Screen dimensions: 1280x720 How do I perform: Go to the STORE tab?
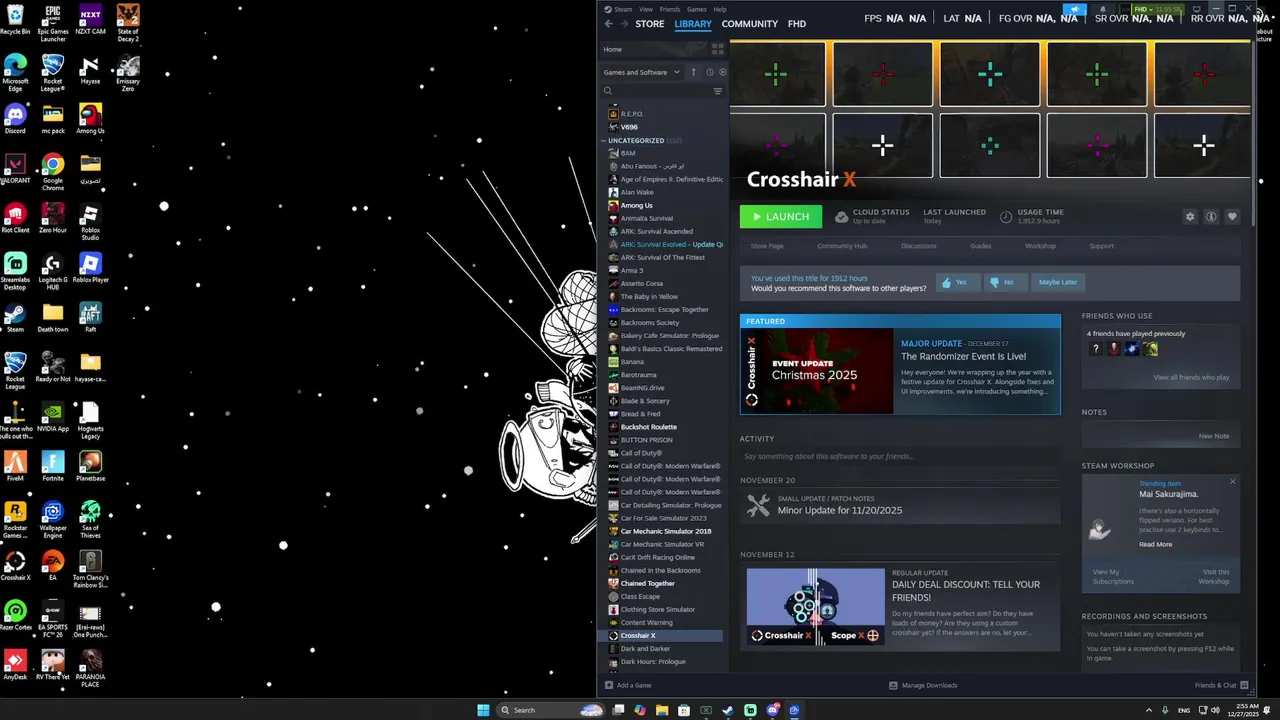click(x=650, y=24)
